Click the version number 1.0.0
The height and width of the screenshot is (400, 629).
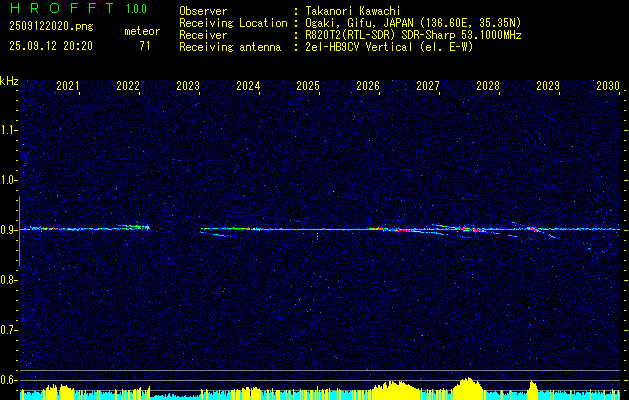pos(136,9)
